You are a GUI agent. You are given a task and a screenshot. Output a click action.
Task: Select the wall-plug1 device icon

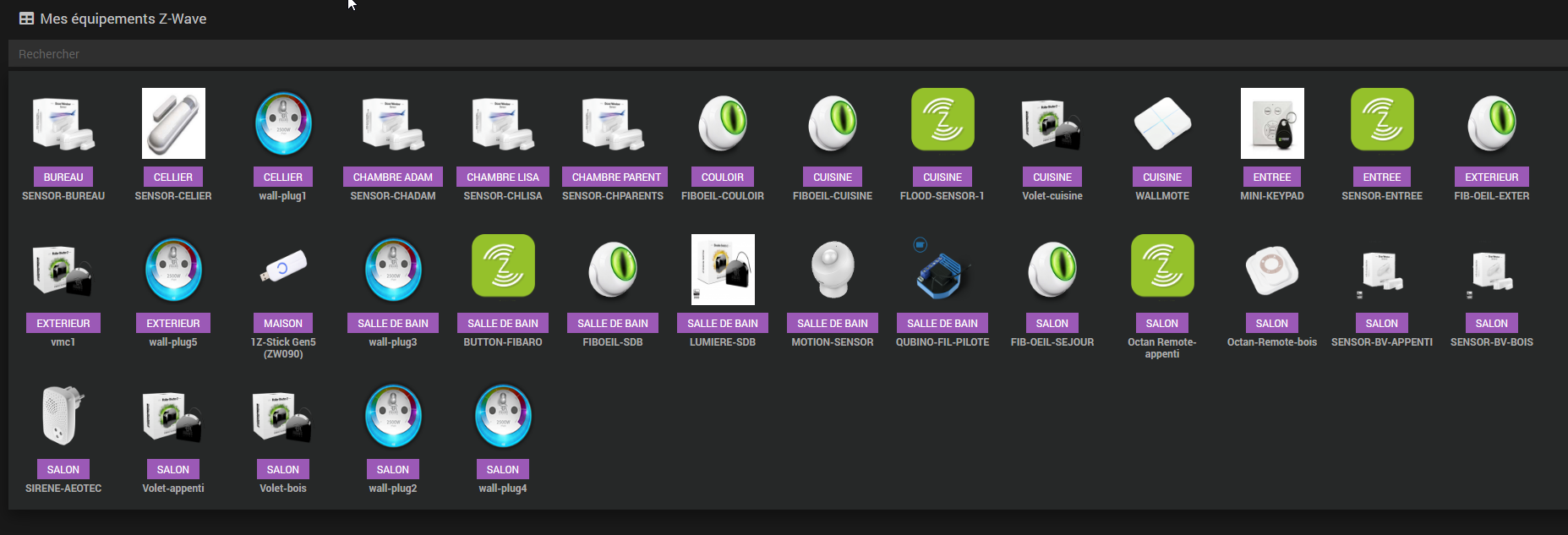[283, 123]
